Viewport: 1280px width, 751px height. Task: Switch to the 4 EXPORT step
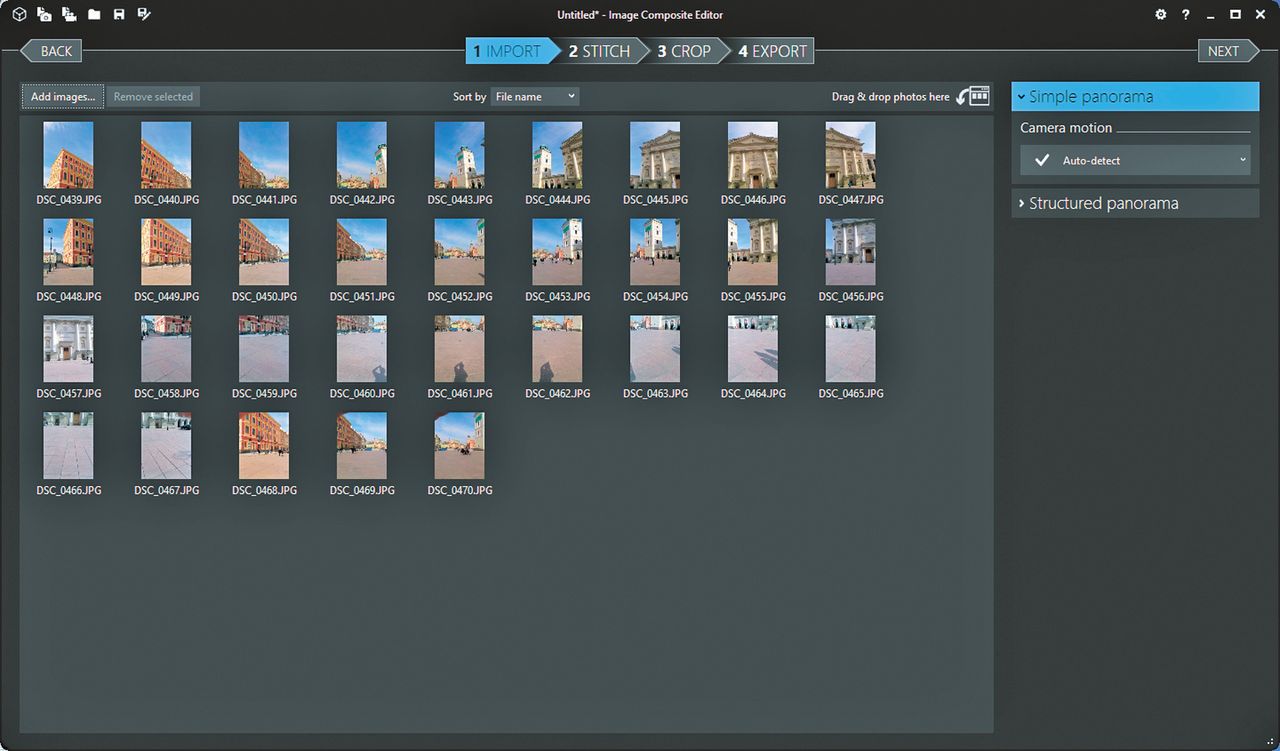772,51
